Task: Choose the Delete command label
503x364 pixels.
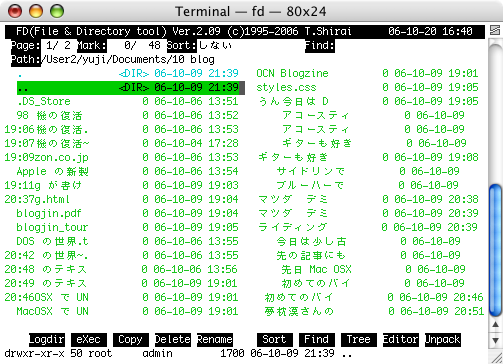Action: pos(173,340)
